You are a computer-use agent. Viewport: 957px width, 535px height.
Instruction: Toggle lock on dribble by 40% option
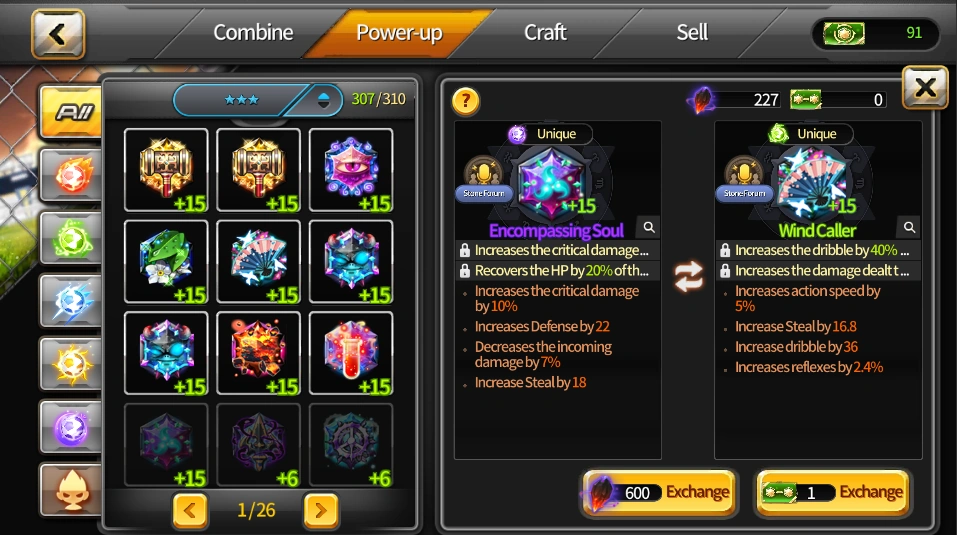[725, 250]
